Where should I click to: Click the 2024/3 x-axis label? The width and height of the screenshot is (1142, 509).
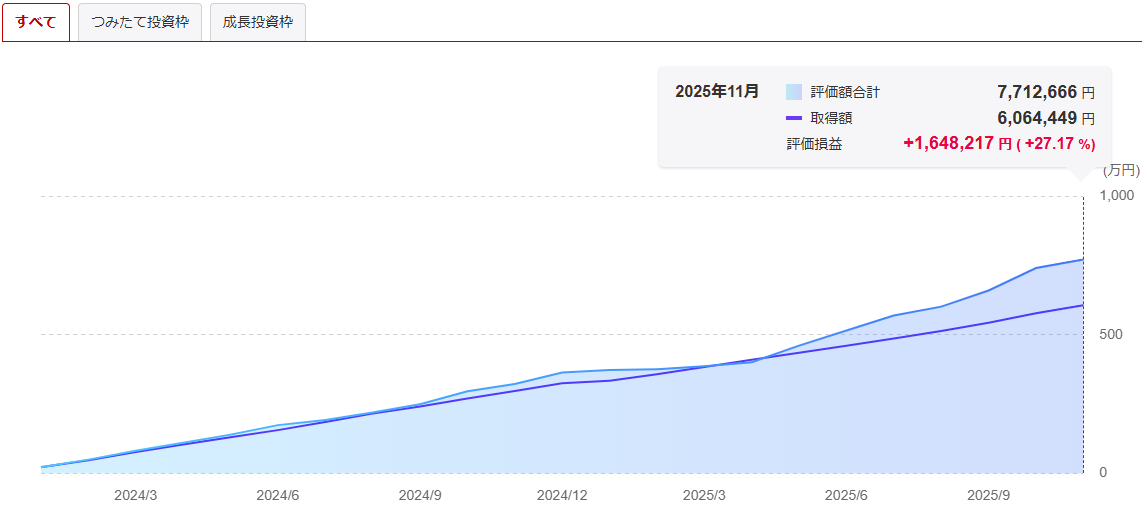click(x=135, y=495)
